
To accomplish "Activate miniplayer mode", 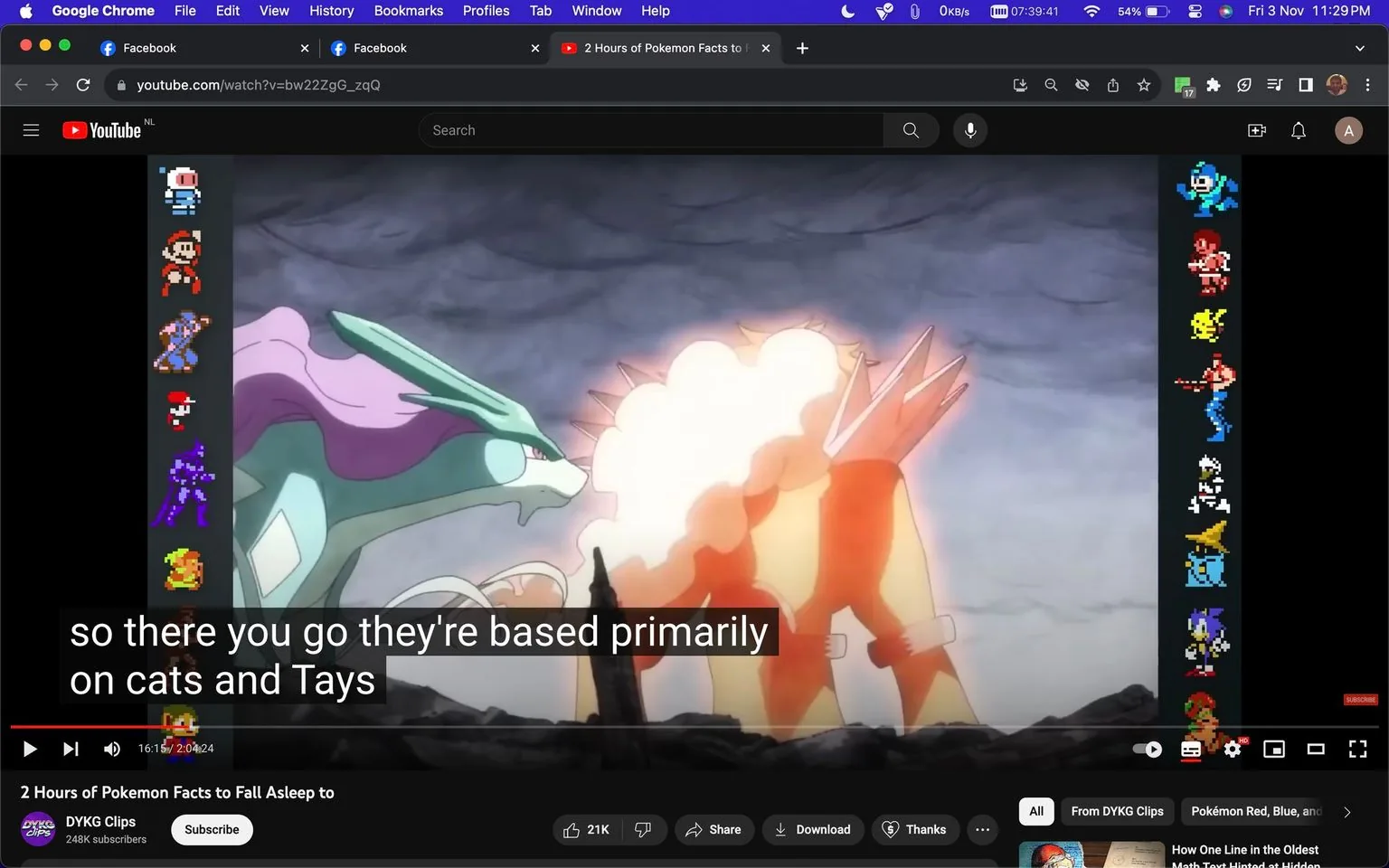I will pyautogui.click(x=1274, y=749).
